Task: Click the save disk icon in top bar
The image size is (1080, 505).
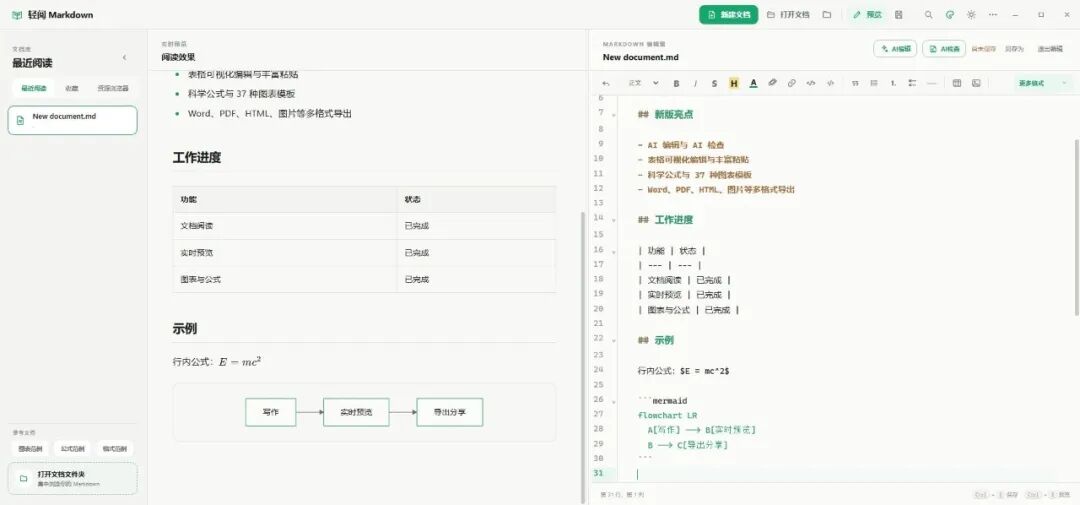Action: tap(898, 14)
